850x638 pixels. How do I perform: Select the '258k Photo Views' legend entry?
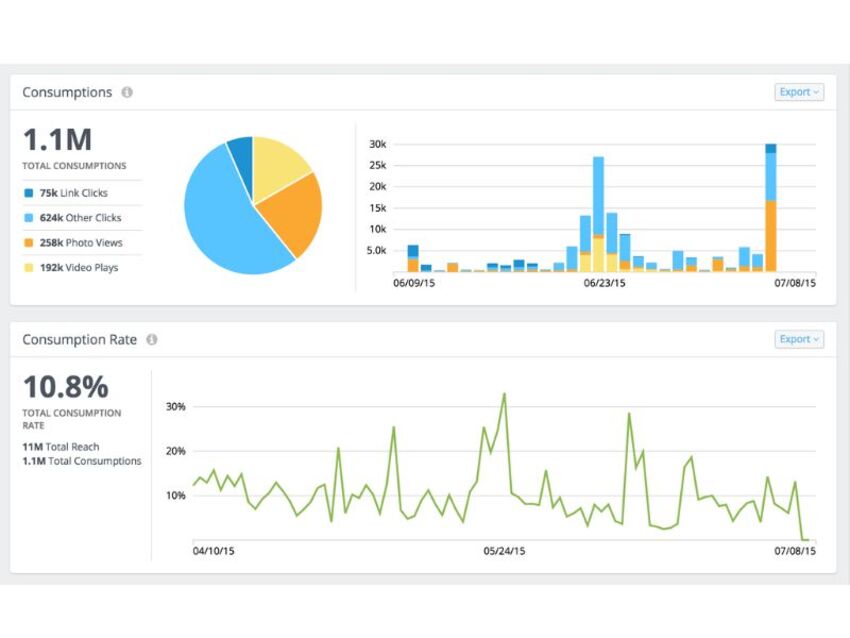(74, 243)
